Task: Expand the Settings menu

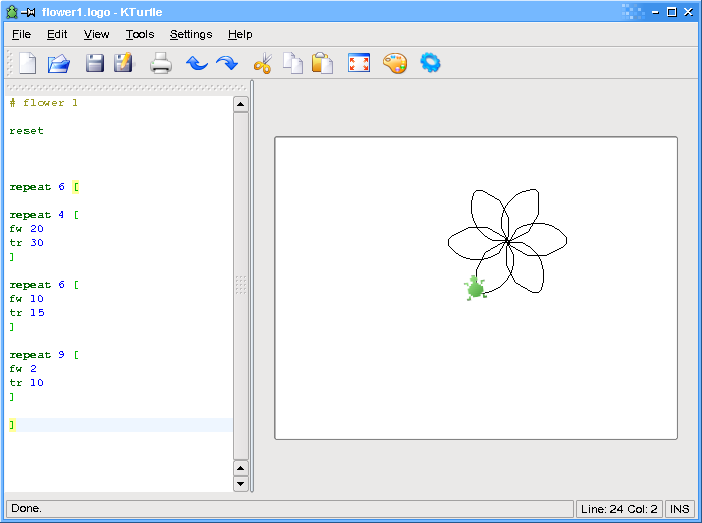Action: pyautogui.click(x=191, y=34)
